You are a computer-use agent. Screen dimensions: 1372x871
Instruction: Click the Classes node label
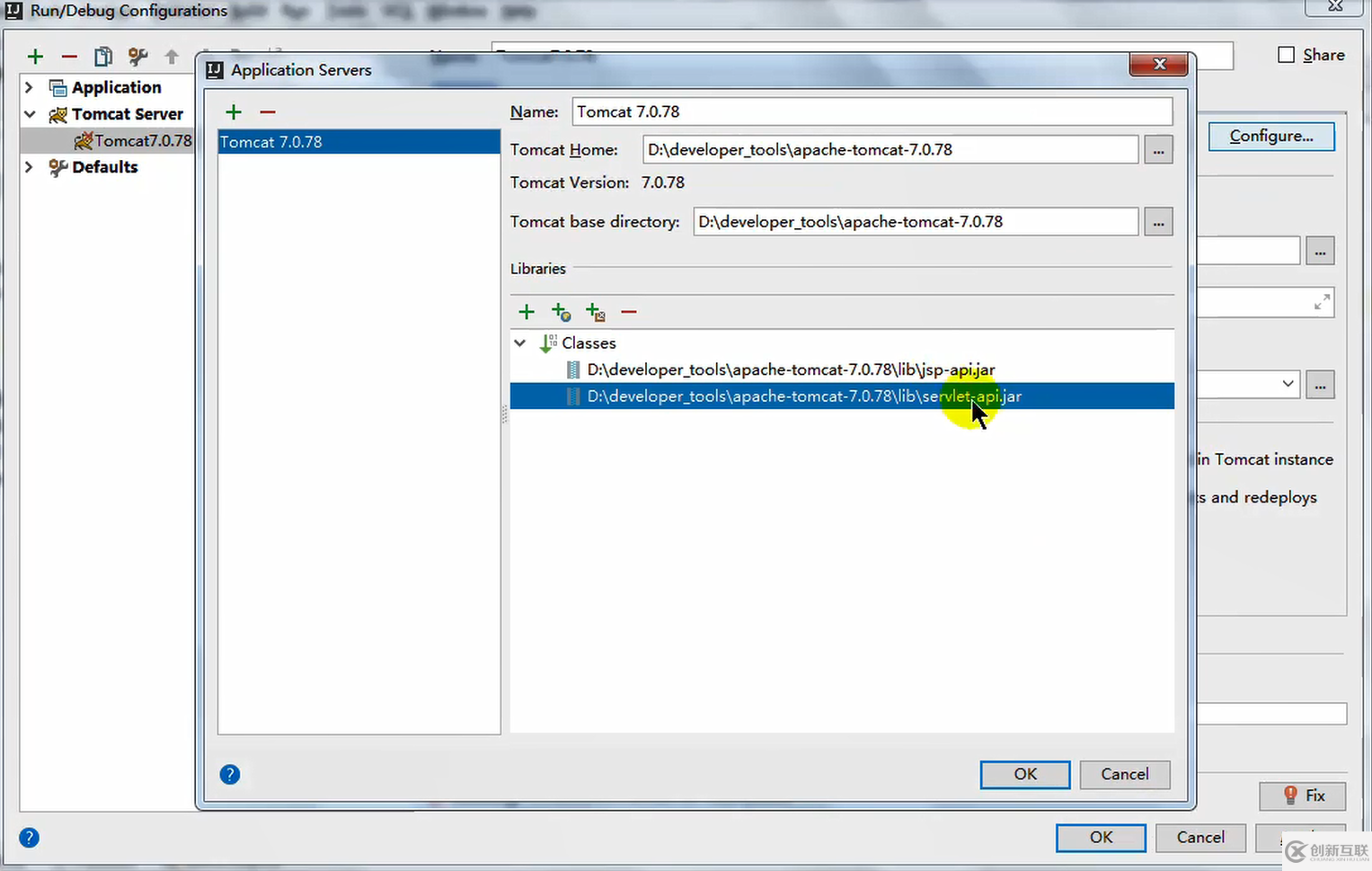click(x=589, y=343)
